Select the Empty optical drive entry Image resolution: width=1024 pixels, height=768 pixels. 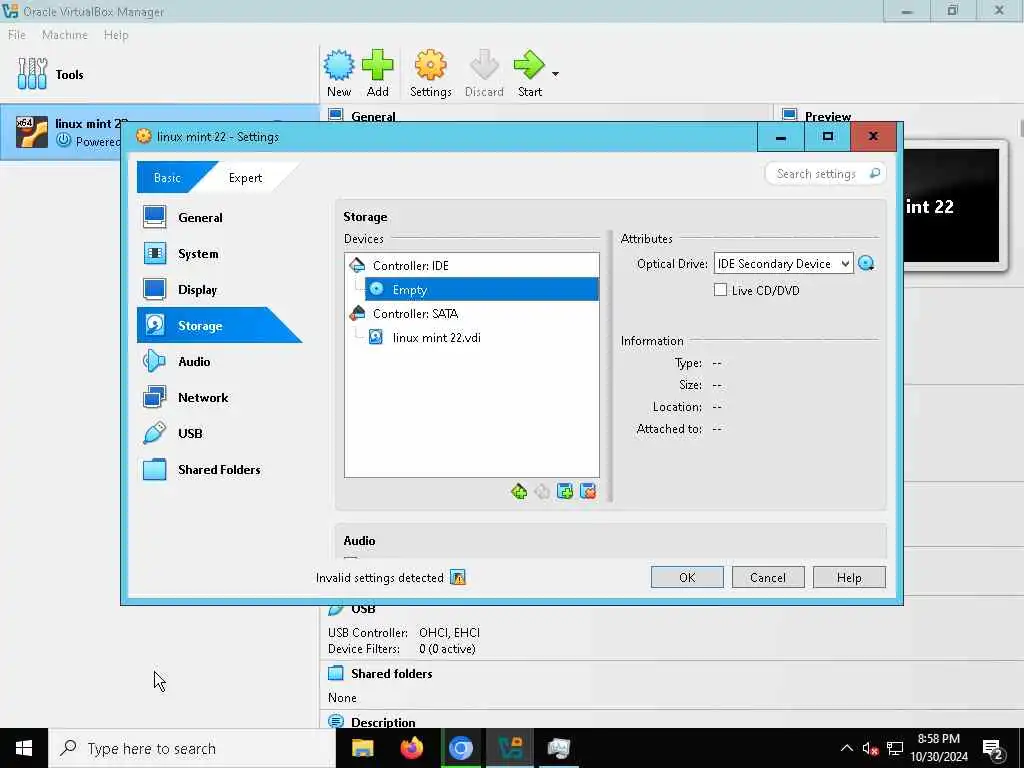[481, 289]
